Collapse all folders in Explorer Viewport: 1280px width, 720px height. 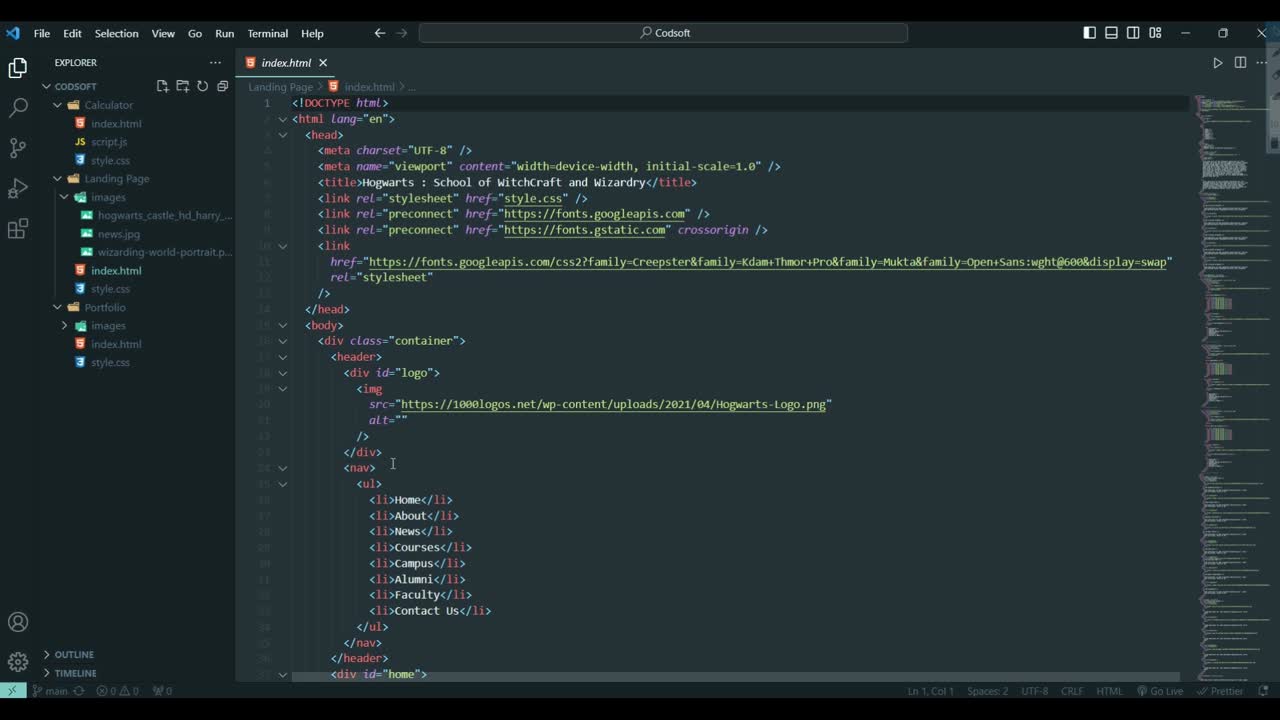pos(222,86)
